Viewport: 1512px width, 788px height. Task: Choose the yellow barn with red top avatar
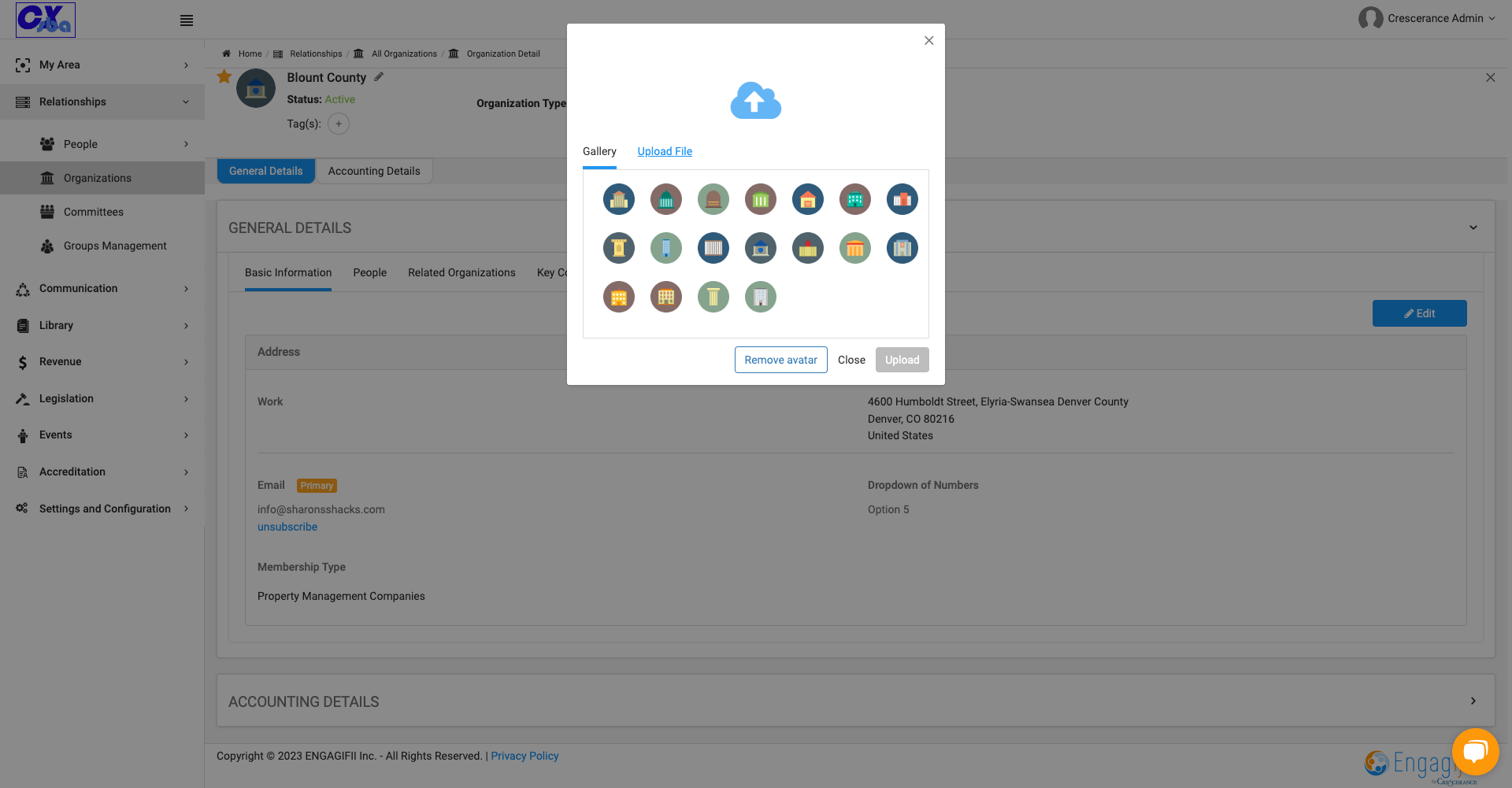click(x=808, y=249)
